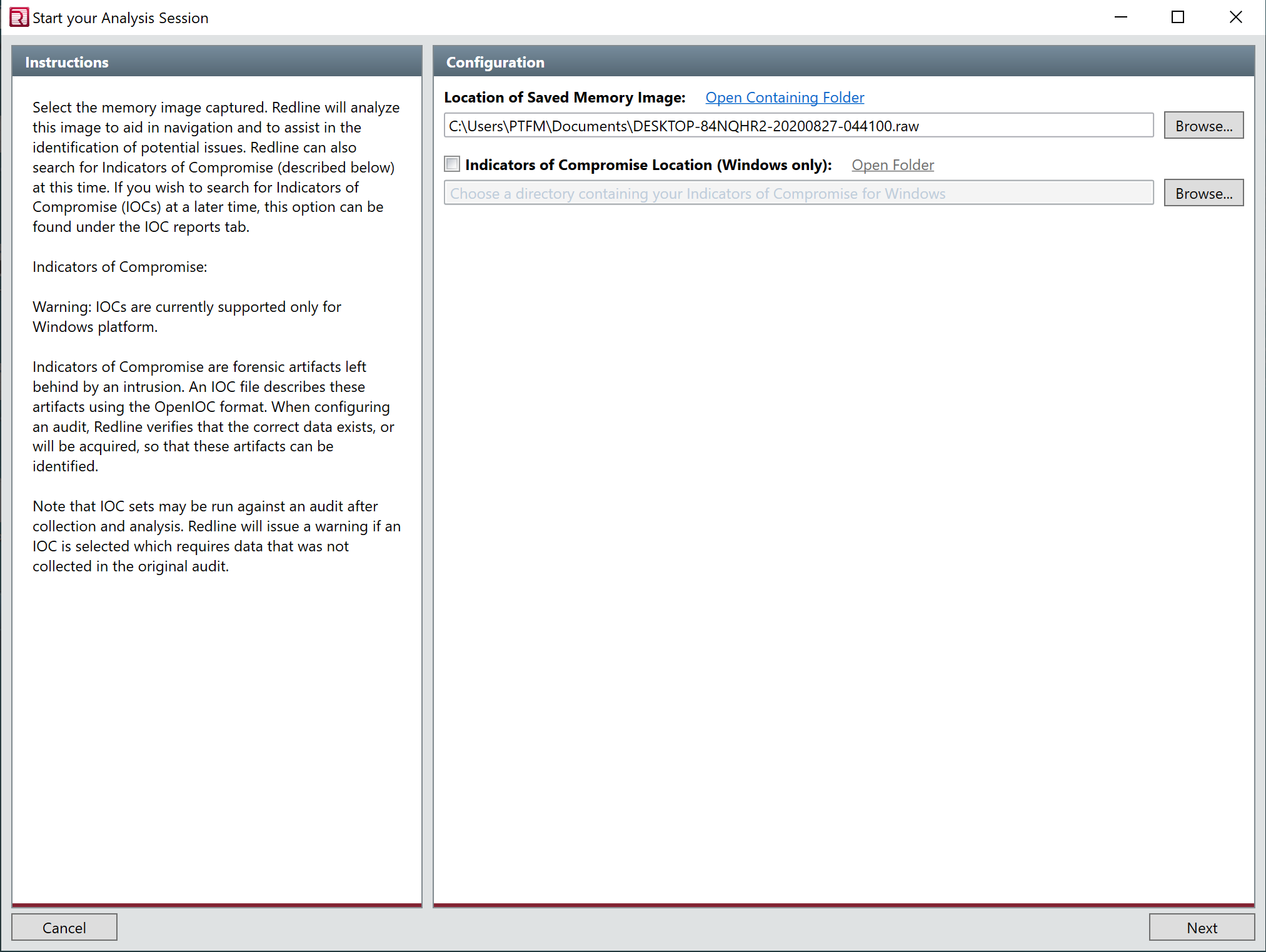This screenshot has width=1266, height=952.
Task: Browse for a saved memory image file
Action: (1203, 126)
